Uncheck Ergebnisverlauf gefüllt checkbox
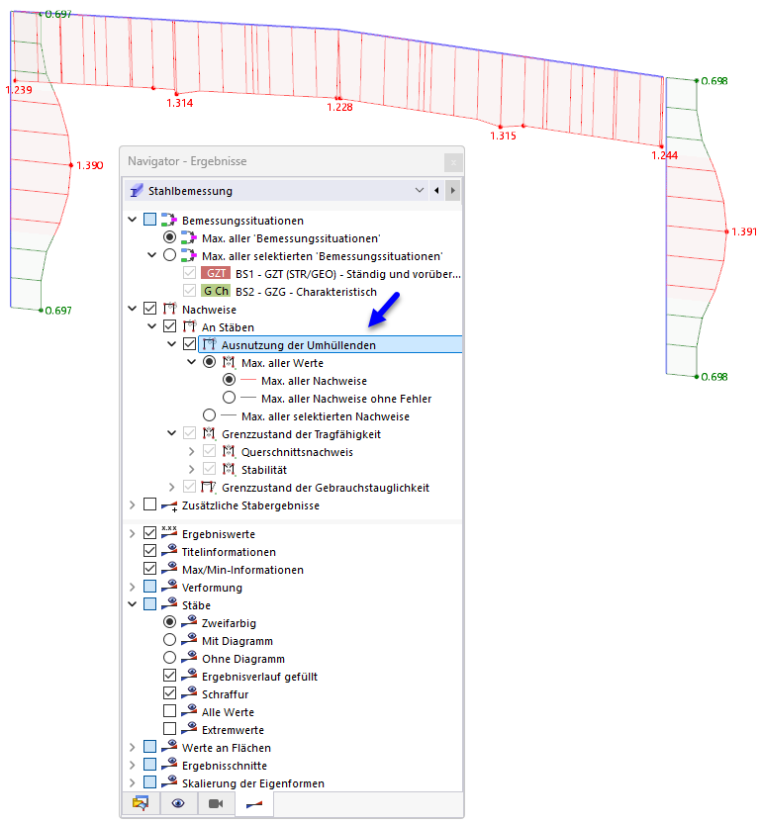 pos(169,675)
